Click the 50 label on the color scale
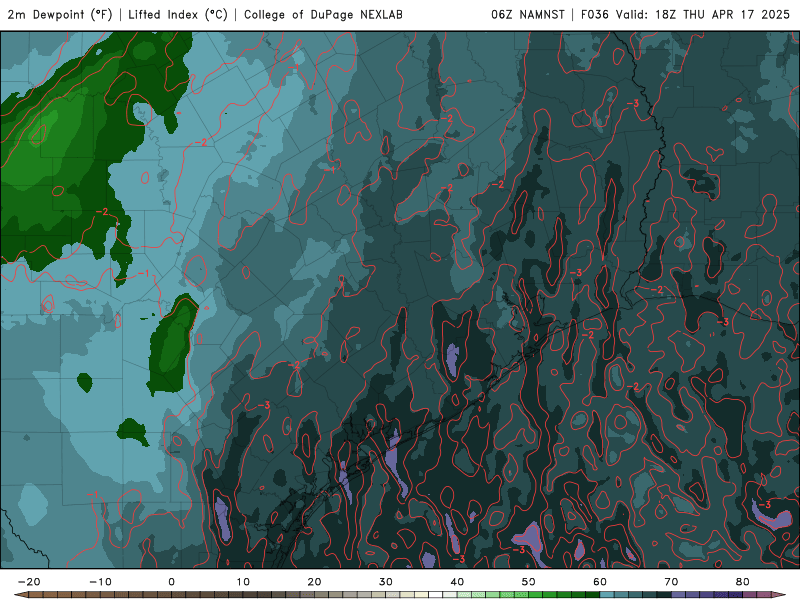 pyautogui.click(x=529, y=582)
